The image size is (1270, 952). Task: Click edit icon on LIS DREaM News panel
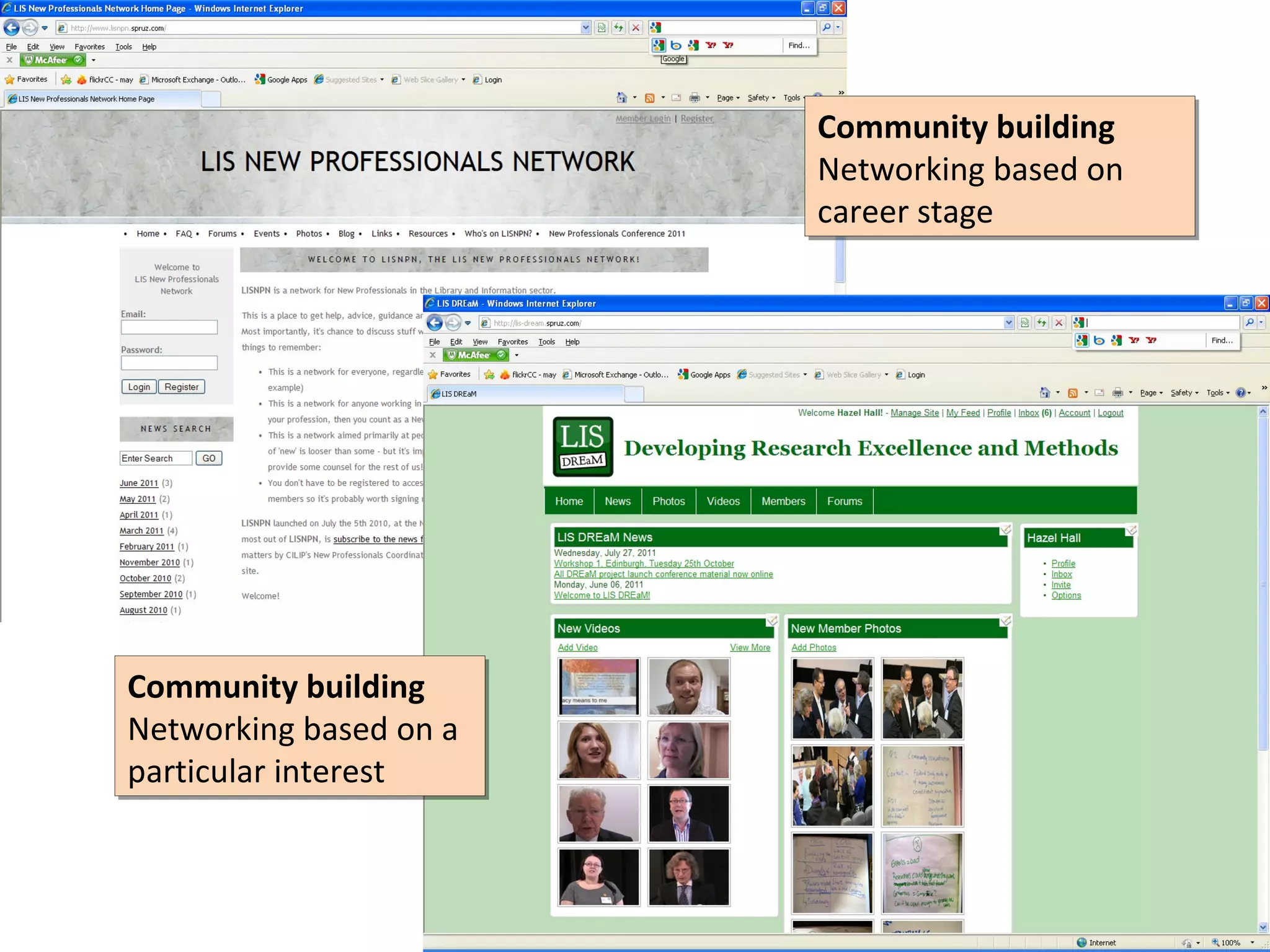1005,529
